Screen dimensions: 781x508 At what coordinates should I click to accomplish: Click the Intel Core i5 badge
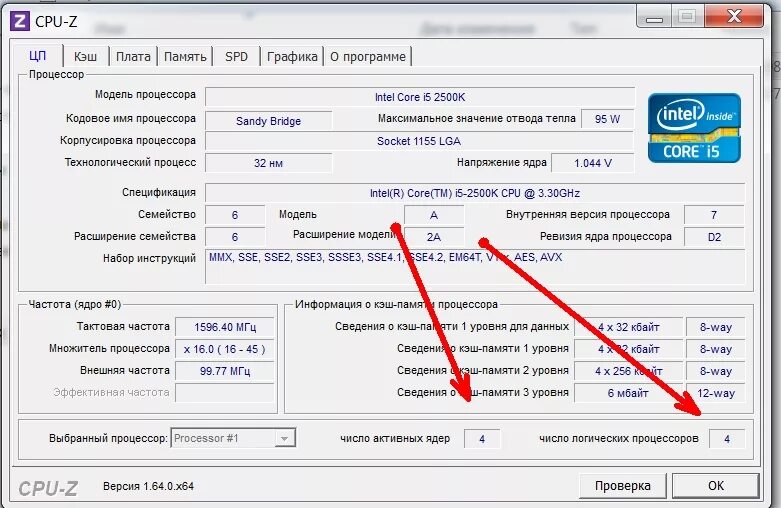pos(694,128)
